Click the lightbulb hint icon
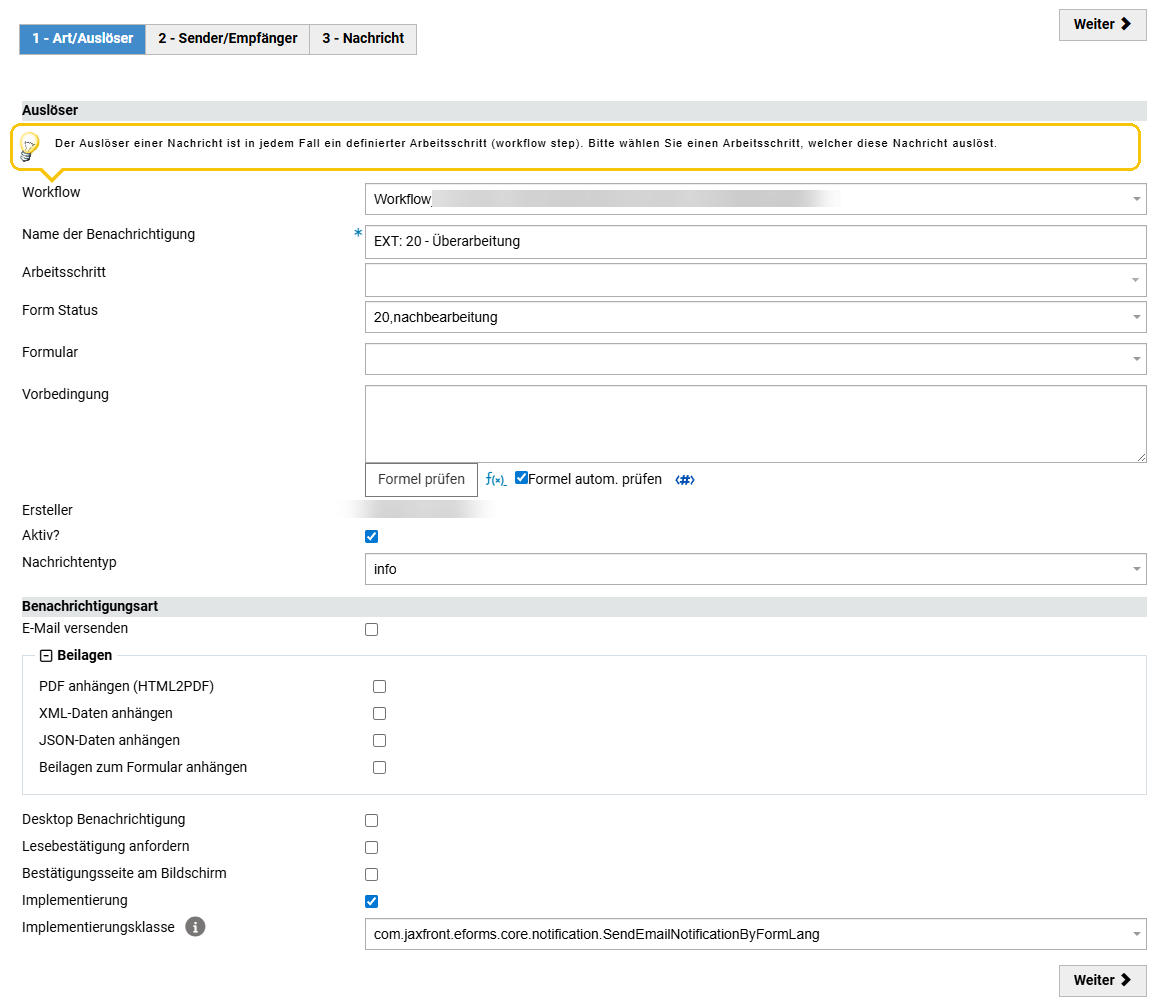The width and height of the screenshot is (1162, 1007). point(30,146)
